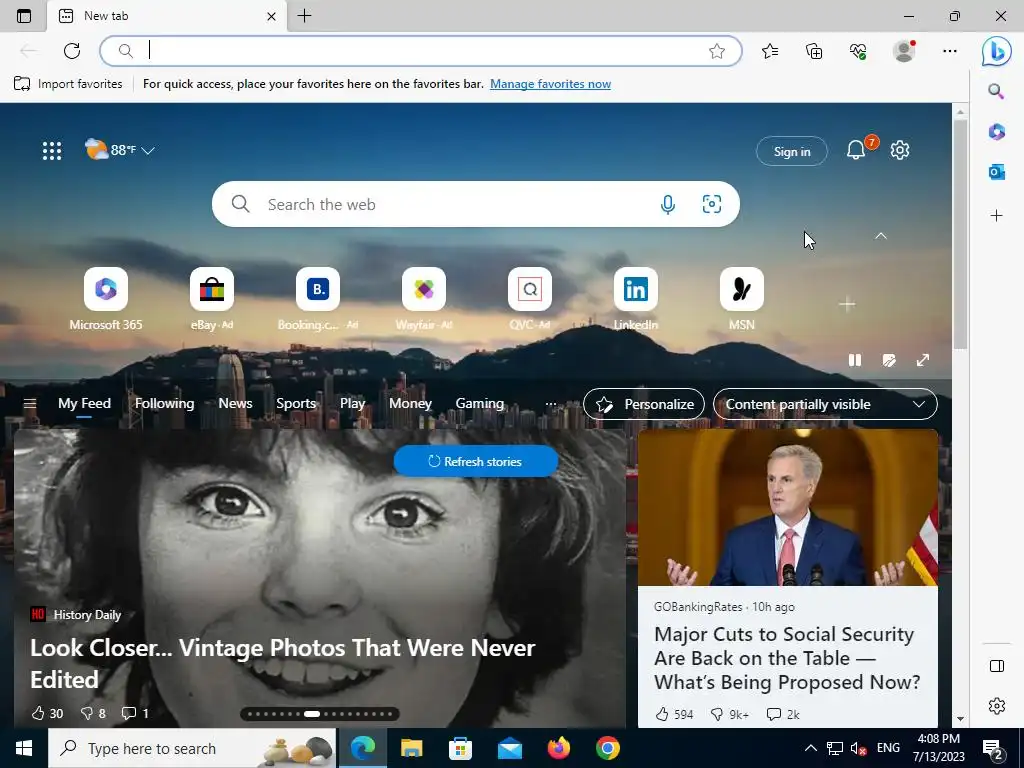This screenshot has width=1024, height=768.
Task: Open File Explorer from taskbar
Action: pyautogui.click(x=411, y=748)
